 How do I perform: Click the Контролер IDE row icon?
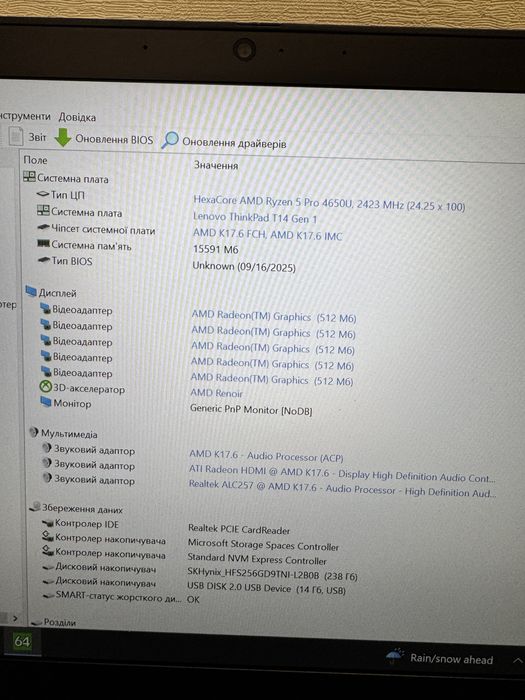pos(48,523)
